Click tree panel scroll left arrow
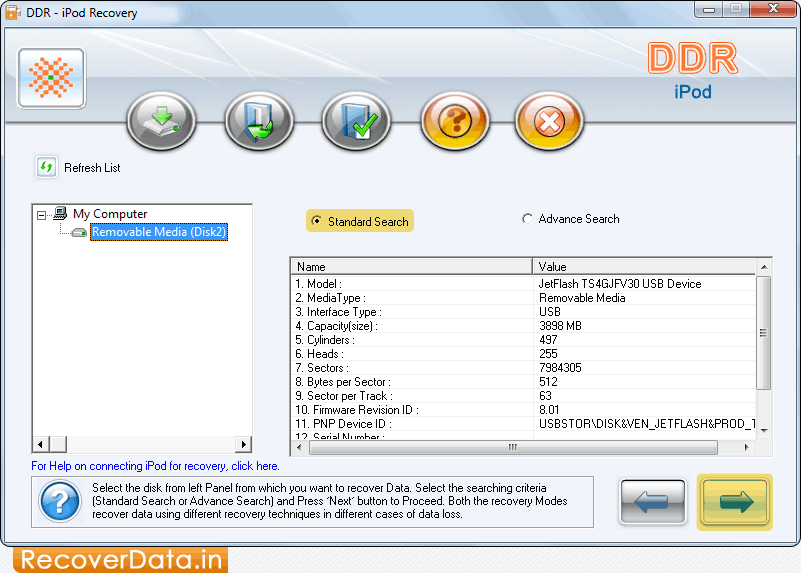Screen dimensions: 801x573 tap(40, 444)
